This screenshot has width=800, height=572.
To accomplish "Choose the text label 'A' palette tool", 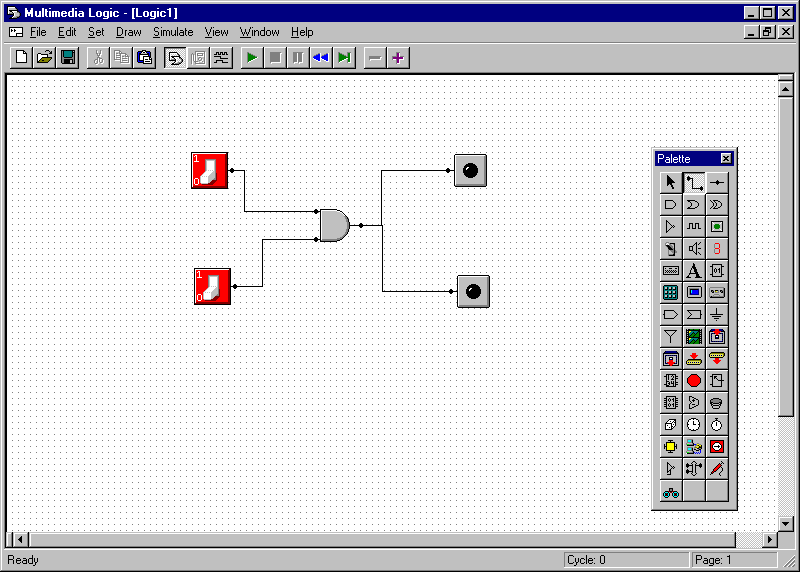I will click(694, 270).
